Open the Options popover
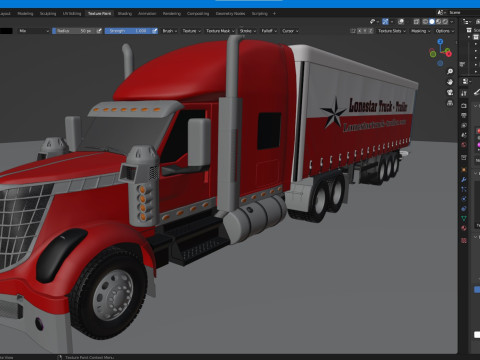This screenshot has width=480, height=360. click(x=445, y=31)
